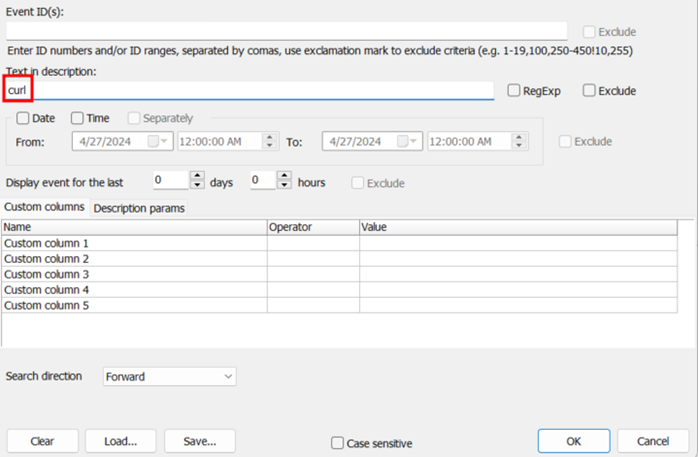The width and height of the screenshot is (698, 457).
Task: Click Operator cell for Custom column 1
Action: point(313,243)
